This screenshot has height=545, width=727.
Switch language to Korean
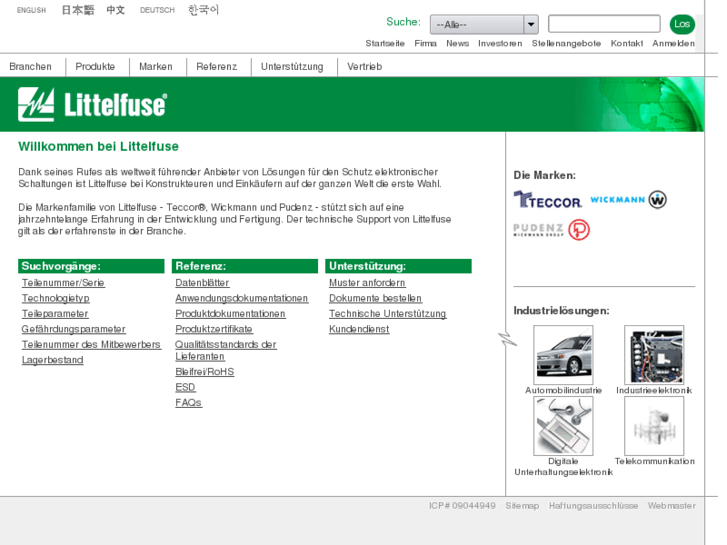click(203, 10)
